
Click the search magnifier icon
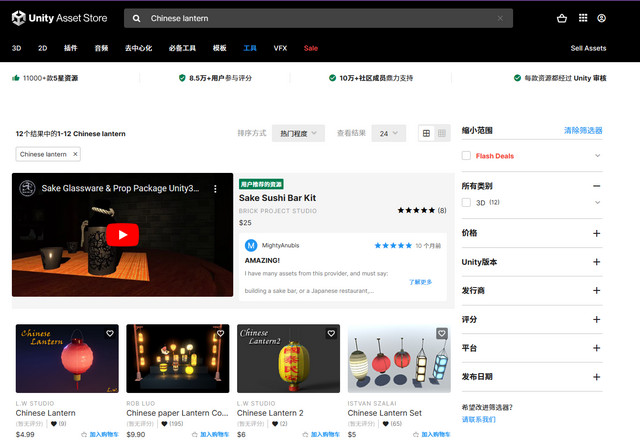(136, 18)
